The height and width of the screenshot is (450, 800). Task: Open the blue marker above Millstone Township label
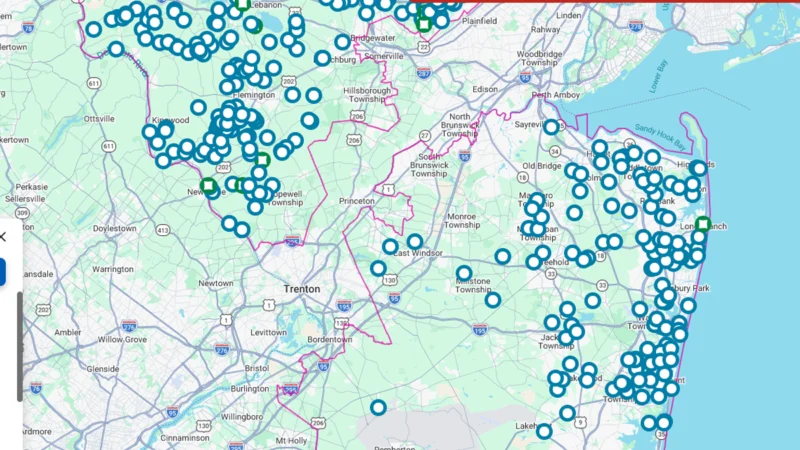464,273
